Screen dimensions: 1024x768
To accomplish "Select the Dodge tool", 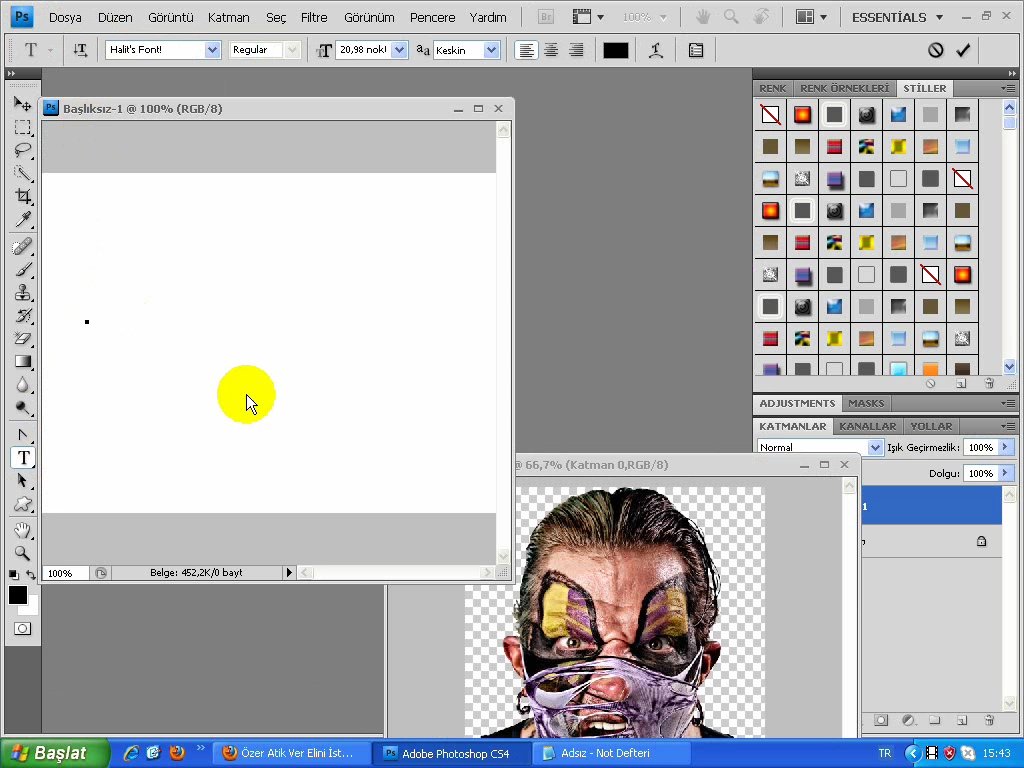I will tap(23, 408).
